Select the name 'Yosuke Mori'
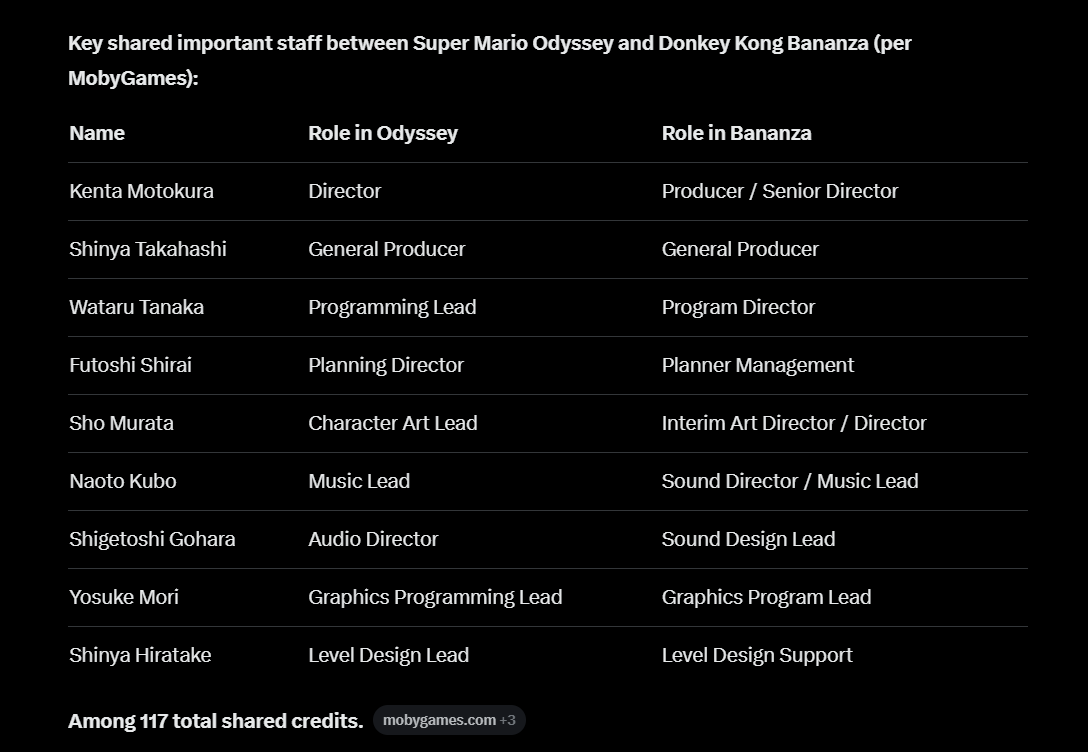Image resolution: width=1088 pixels, height=752 pixels. (x=124, y=597)
